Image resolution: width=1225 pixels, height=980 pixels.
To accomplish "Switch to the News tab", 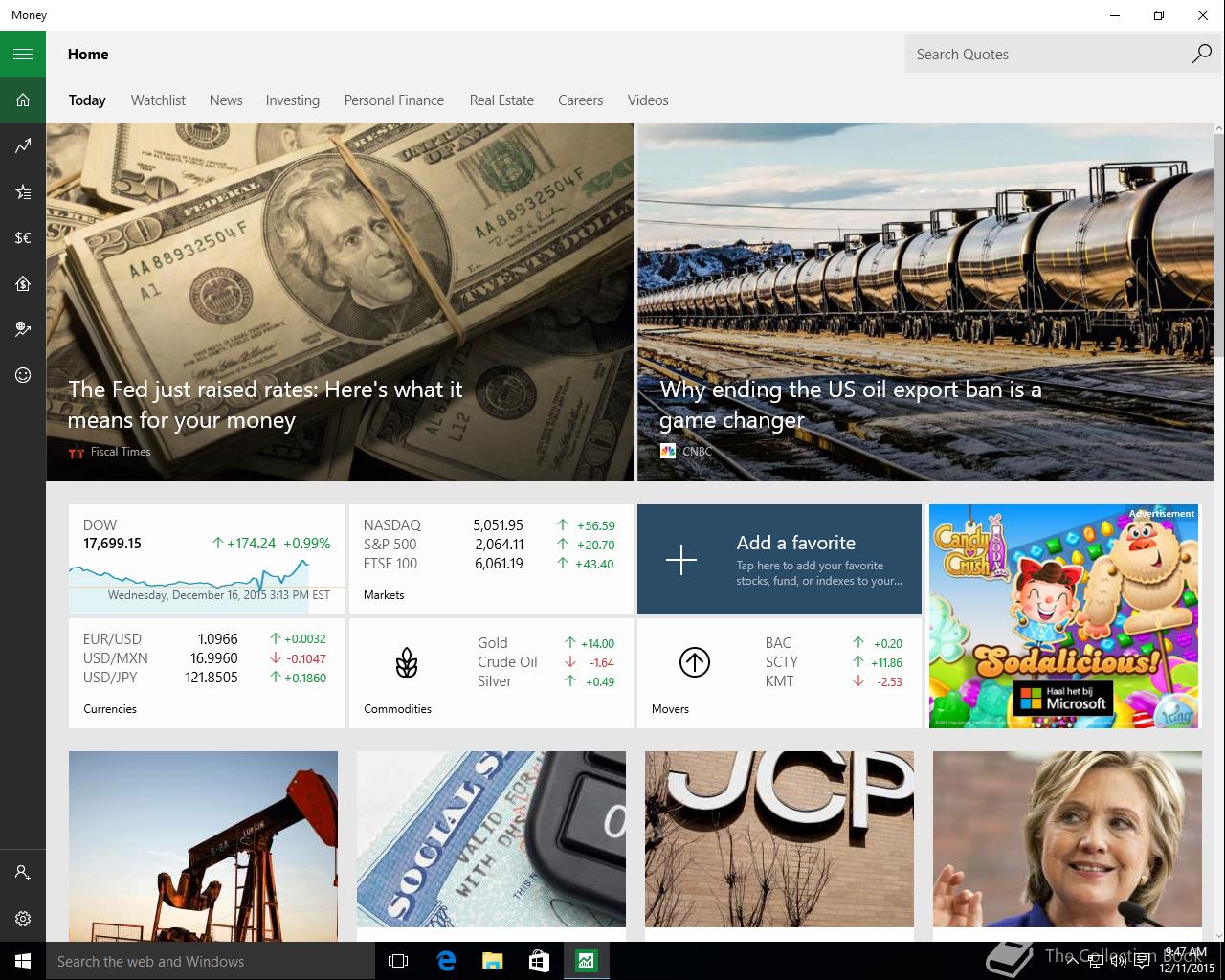I will tap(226, 100).
